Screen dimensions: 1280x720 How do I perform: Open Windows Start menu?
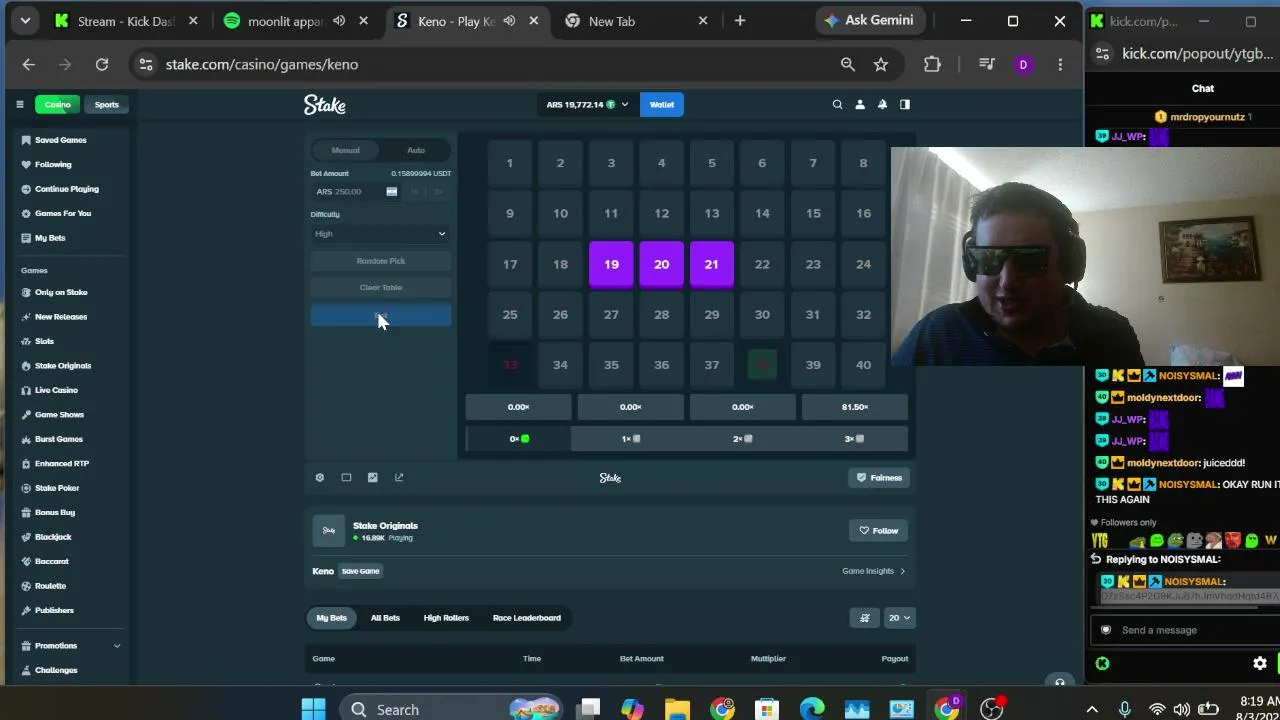click(x=313, y=709)
